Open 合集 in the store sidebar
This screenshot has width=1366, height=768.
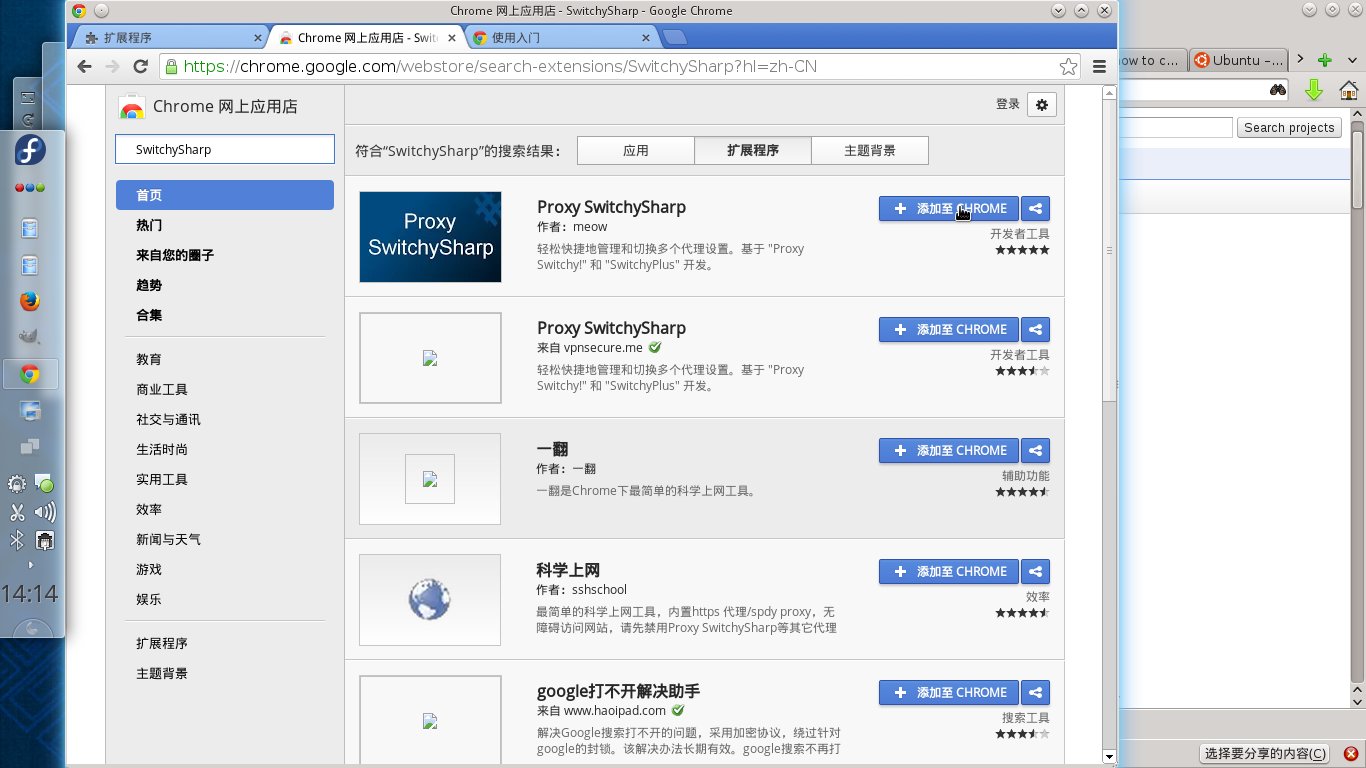tap(149, 315)
